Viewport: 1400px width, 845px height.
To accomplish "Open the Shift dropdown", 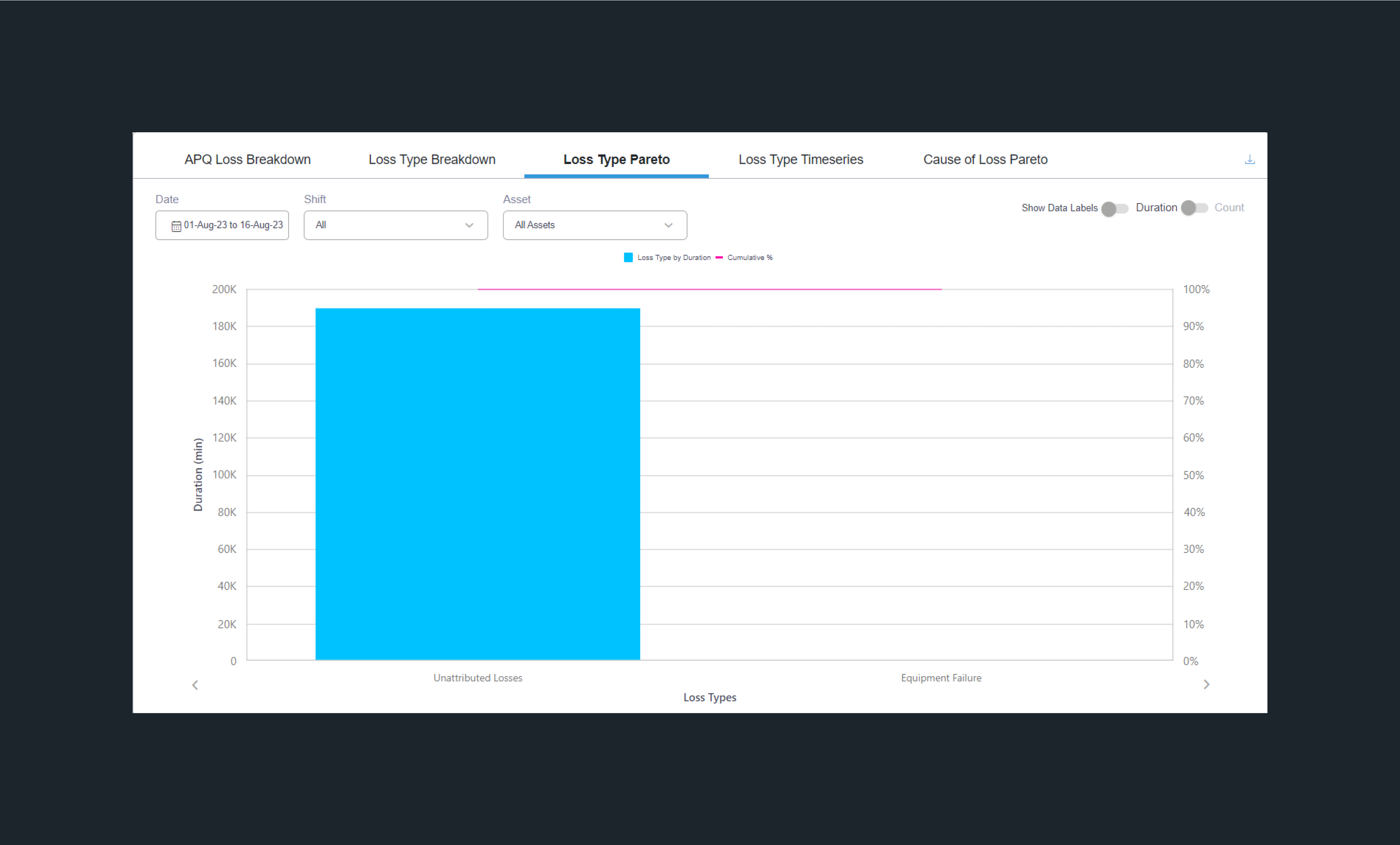I will click(395, 225).
